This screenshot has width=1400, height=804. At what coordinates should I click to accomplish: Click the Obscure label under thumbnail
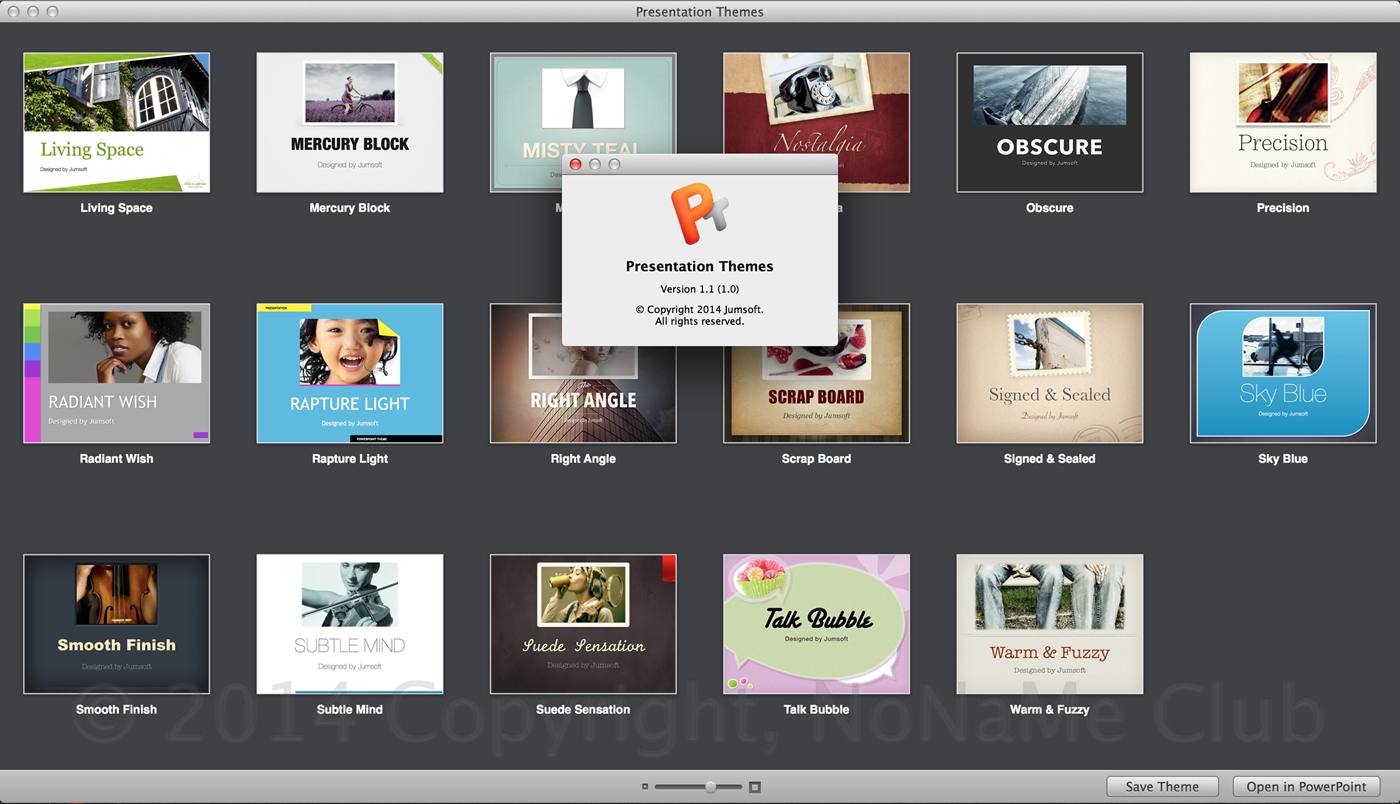1049,208
